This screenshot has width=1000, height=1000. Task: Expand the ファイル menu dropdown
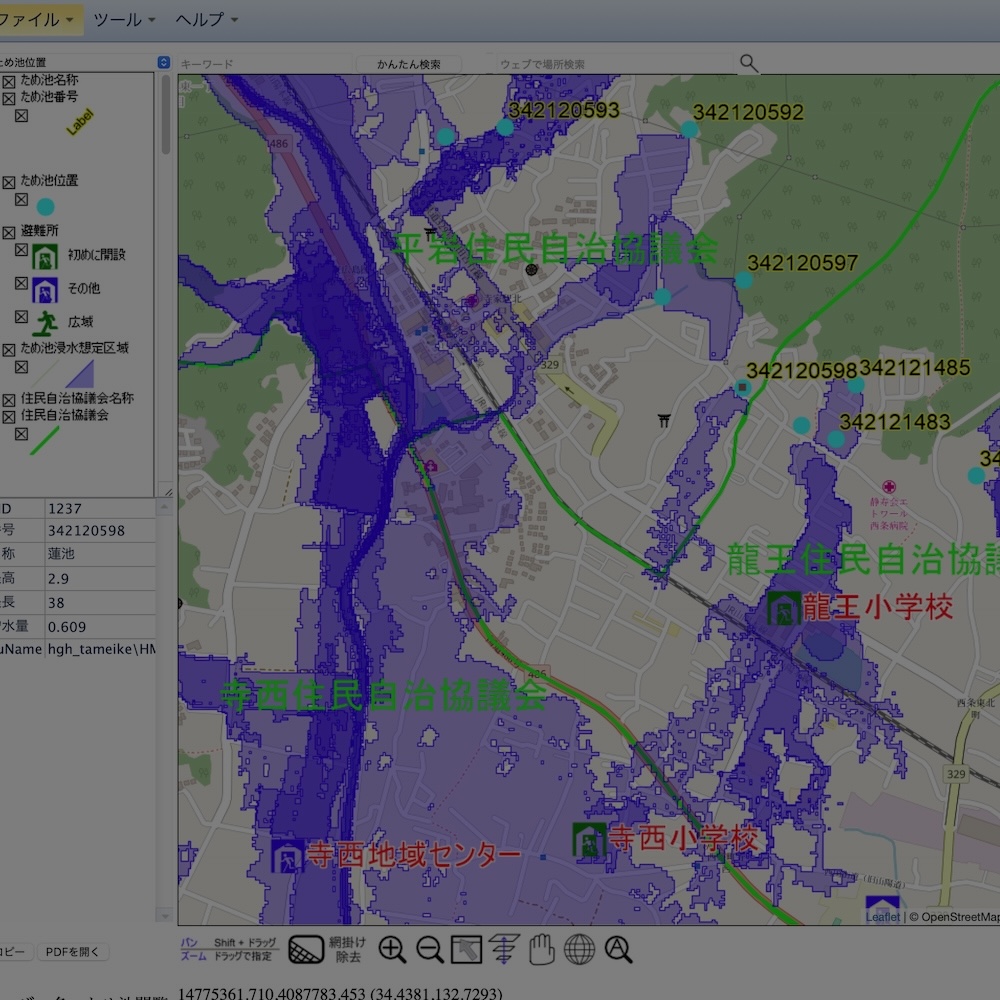coord(40,20)
